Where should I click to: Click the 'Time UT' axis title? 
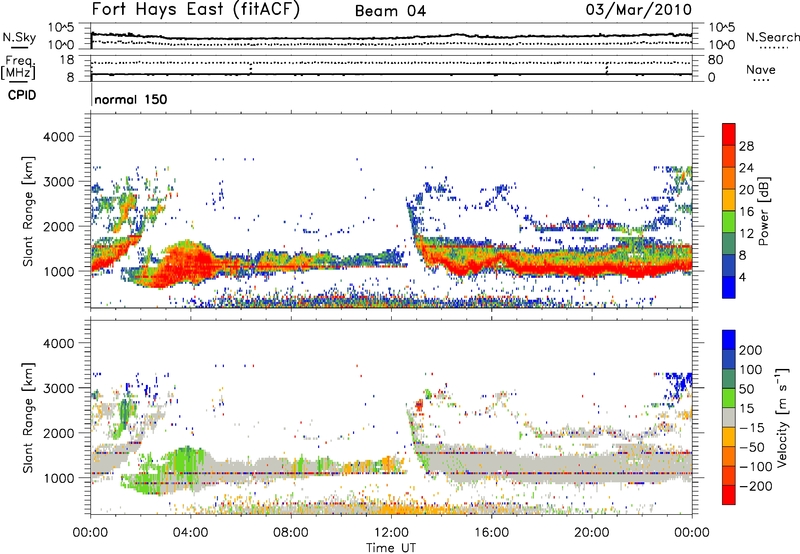click(391, 548)
